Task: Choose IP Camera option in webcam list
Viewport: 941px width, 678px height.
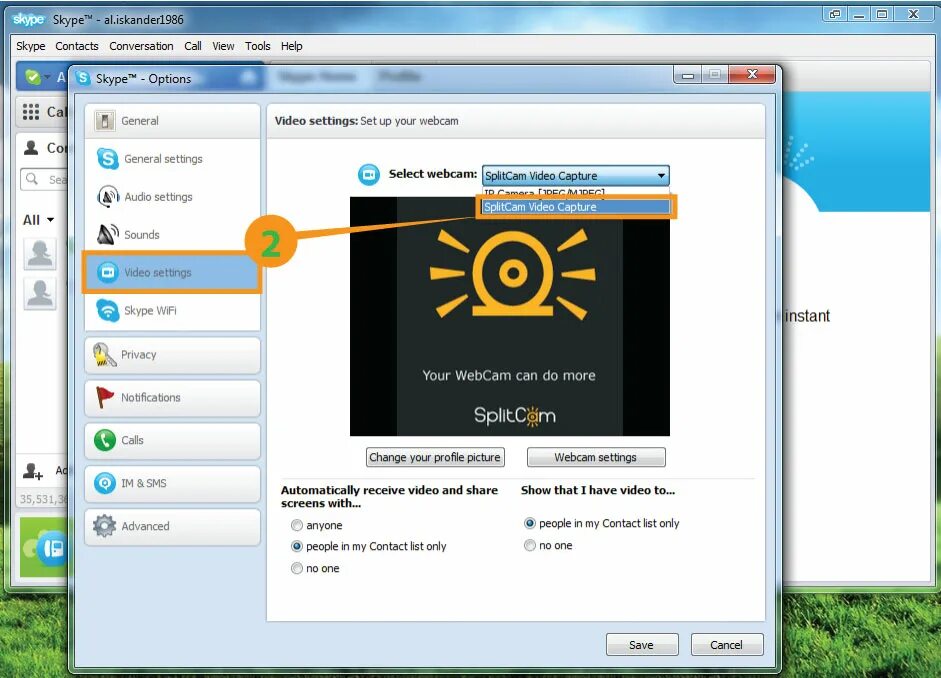Action: [575, 193]
